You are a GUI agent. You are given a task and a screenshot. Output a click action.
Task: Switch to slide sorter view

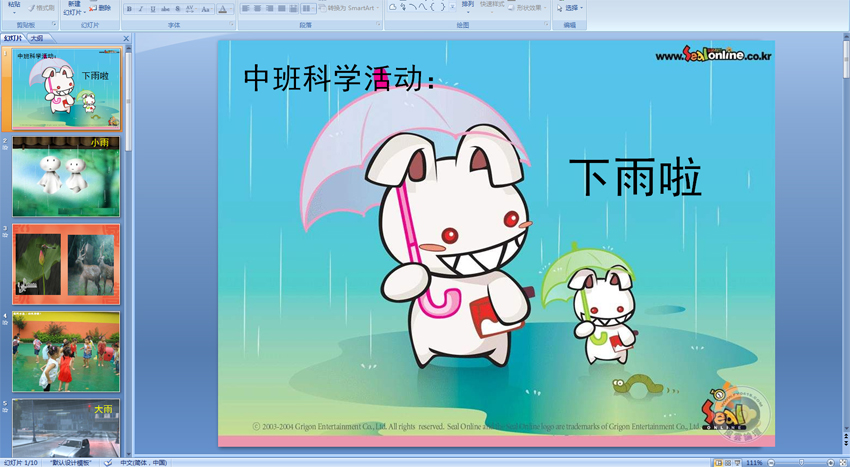tap(727, 463)
